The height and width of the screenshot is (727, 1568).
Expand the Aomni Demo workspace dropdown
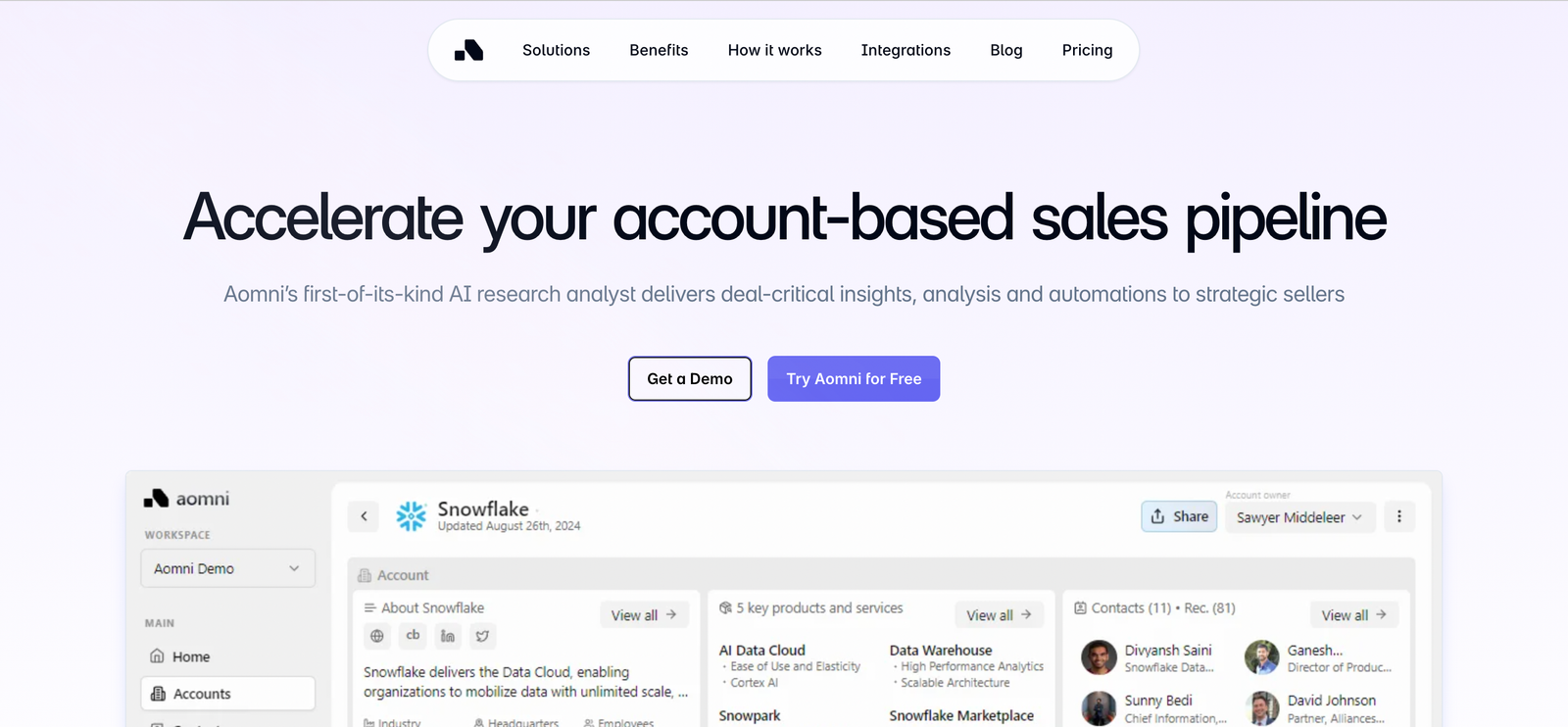point(227,568)
